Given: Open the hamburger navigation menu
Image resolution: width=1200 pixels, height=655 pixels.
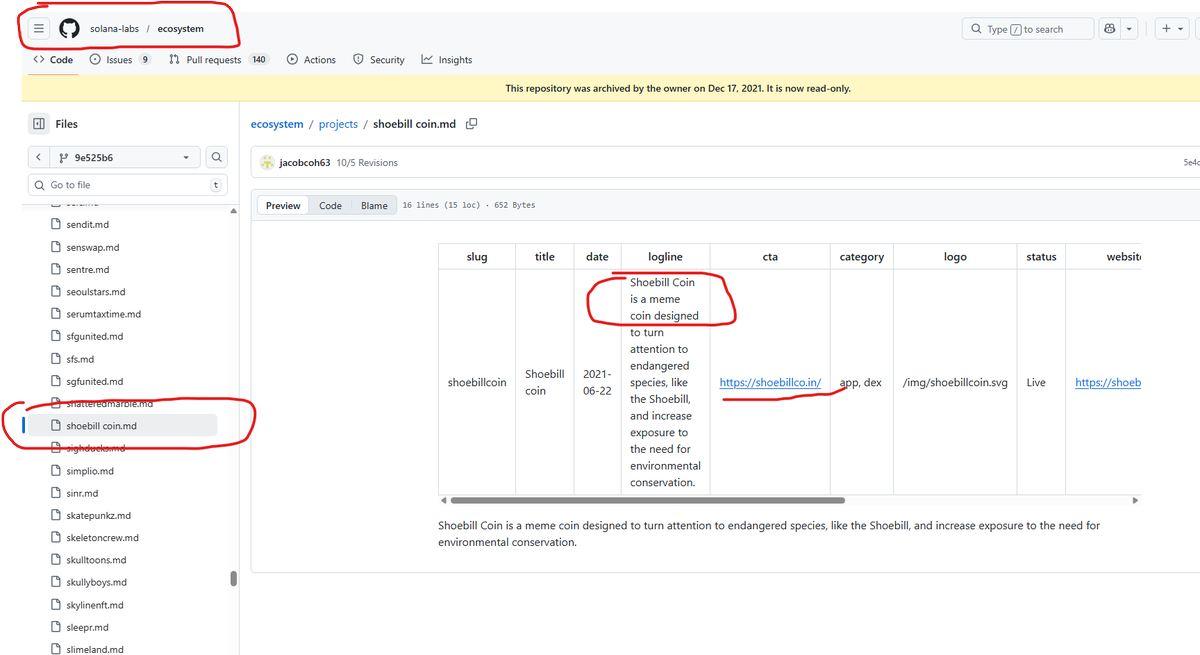Looking at the screenshot, I should [39, 29].
